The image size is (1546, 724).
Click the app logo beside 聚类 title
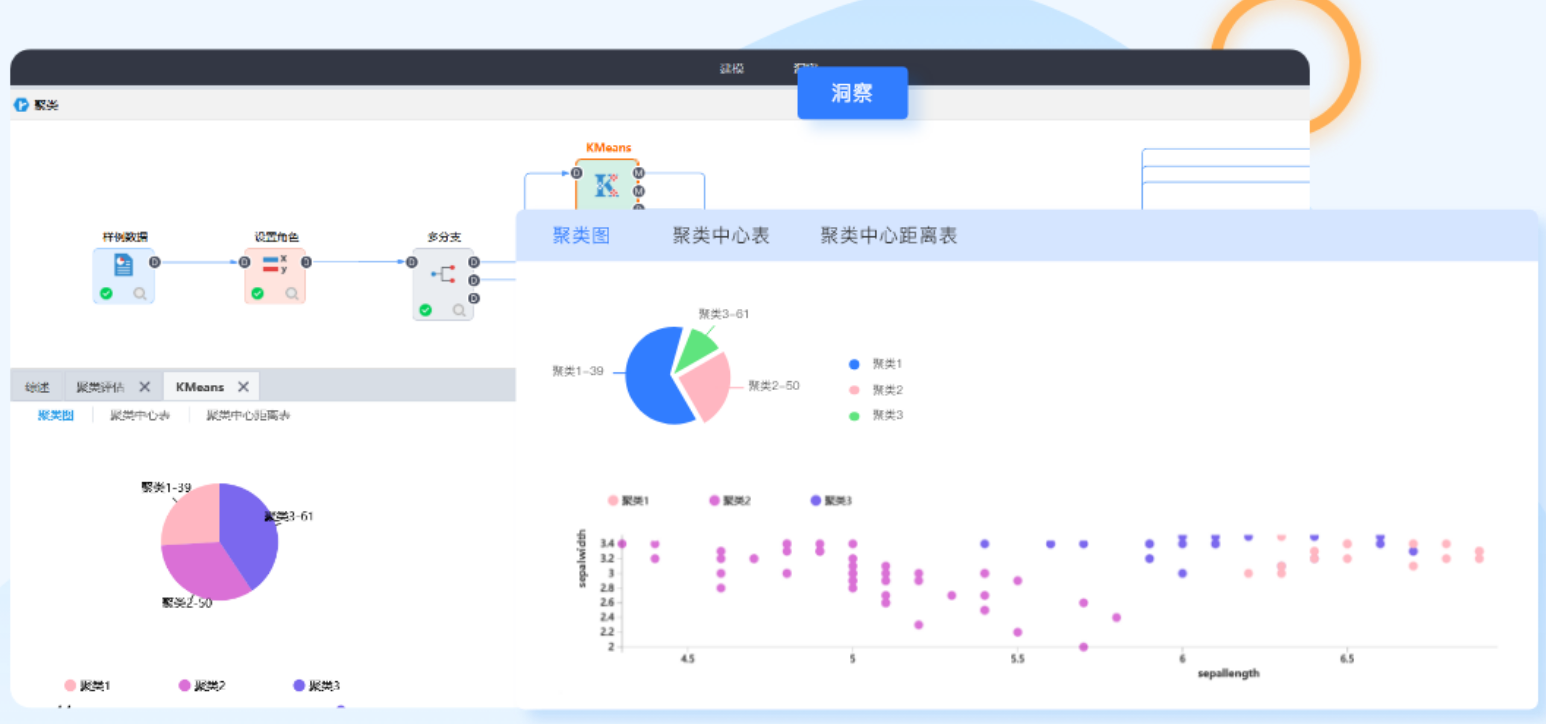tap(21, 105)
